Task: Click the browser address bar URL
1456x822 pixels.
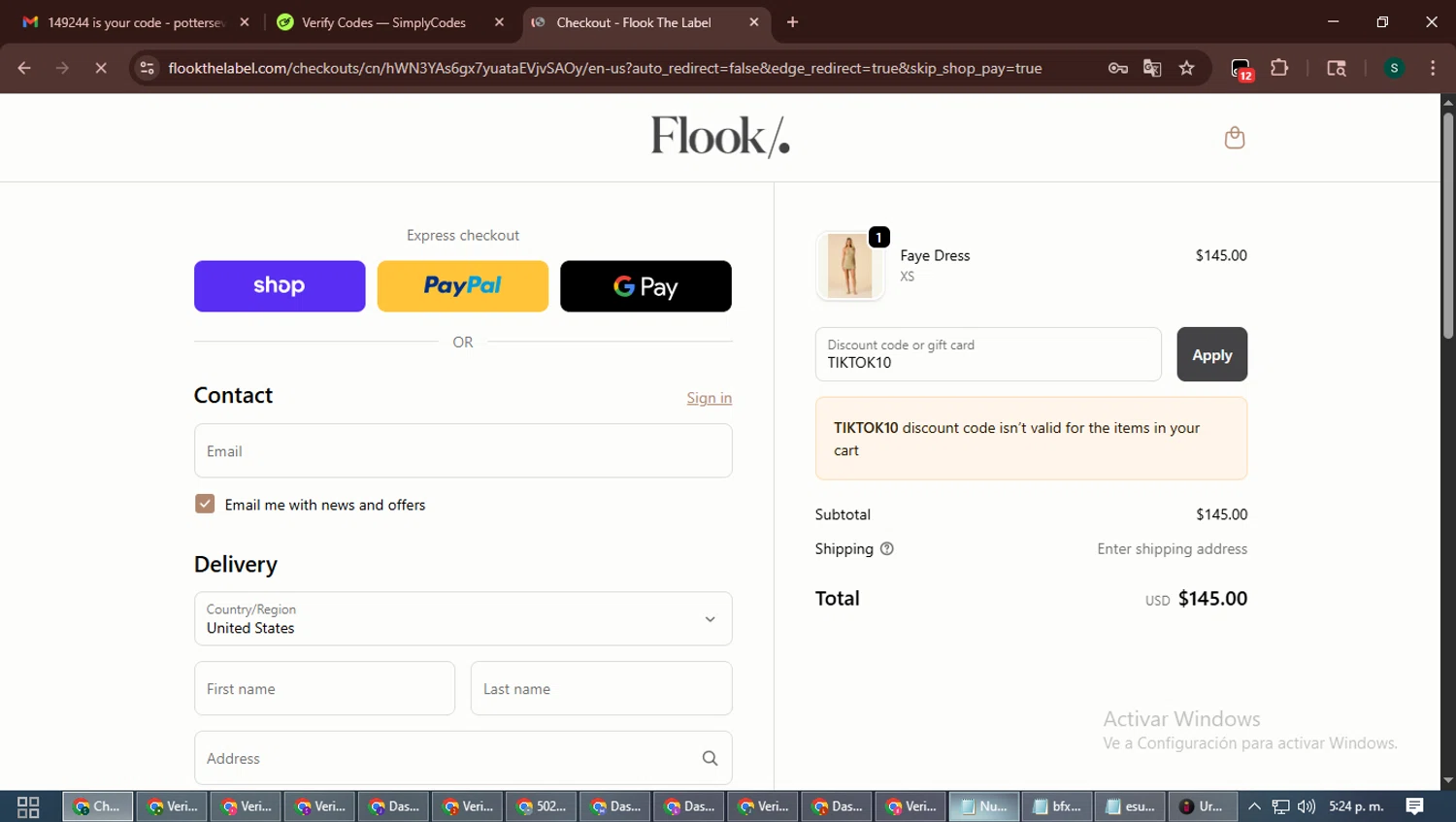Action: point(605,68)
